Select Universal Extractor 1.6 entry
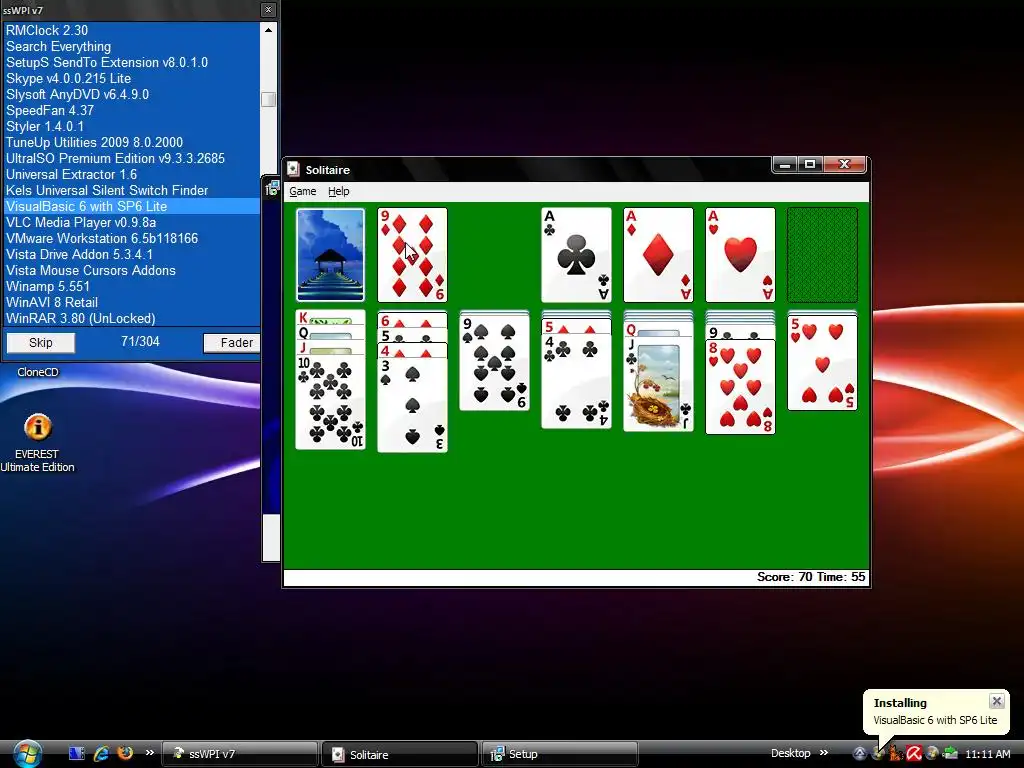 coord(131,174)
